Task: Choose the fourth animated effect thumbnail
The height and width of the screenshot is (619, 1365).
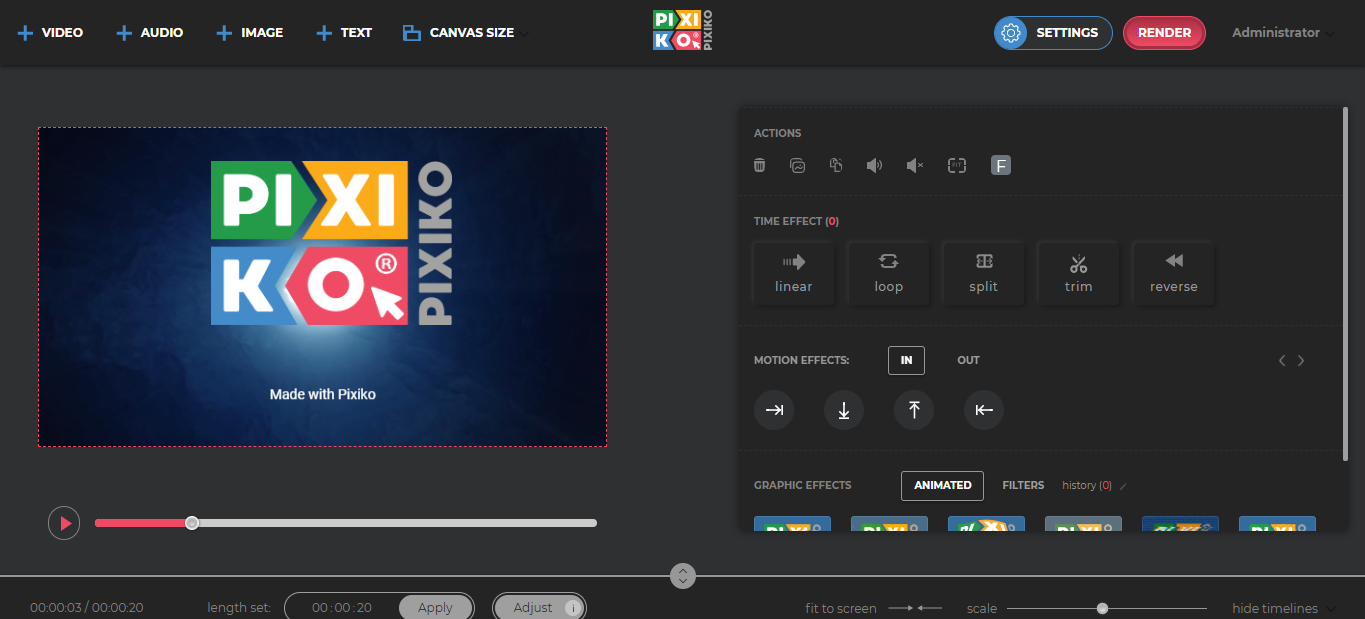Action: [1083, 524]
